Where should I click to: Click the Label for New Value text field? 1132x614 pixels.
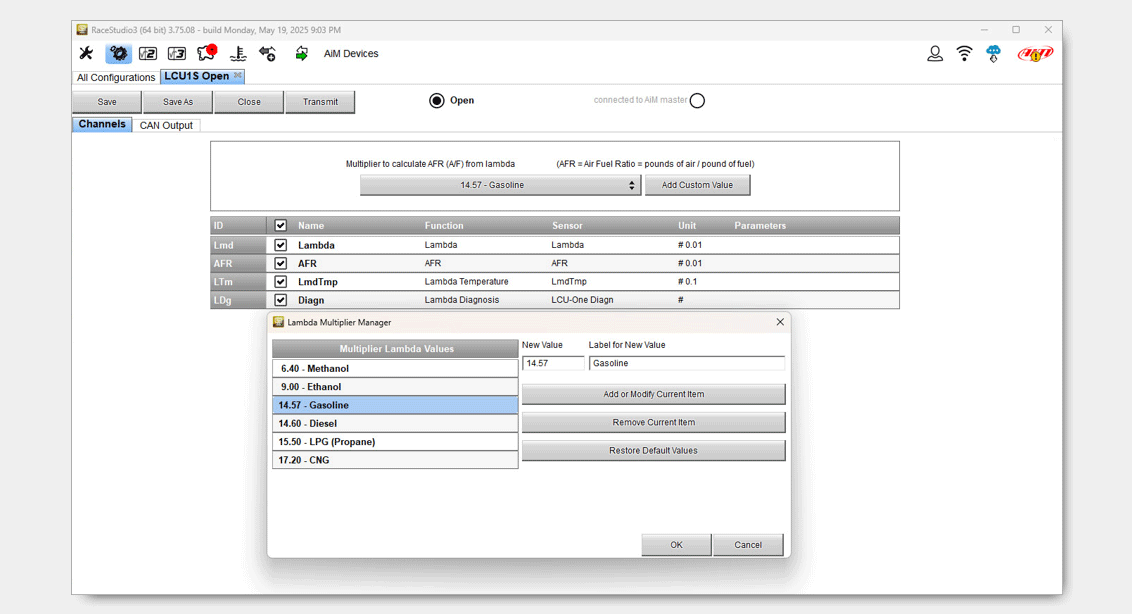tap(686, 364)
